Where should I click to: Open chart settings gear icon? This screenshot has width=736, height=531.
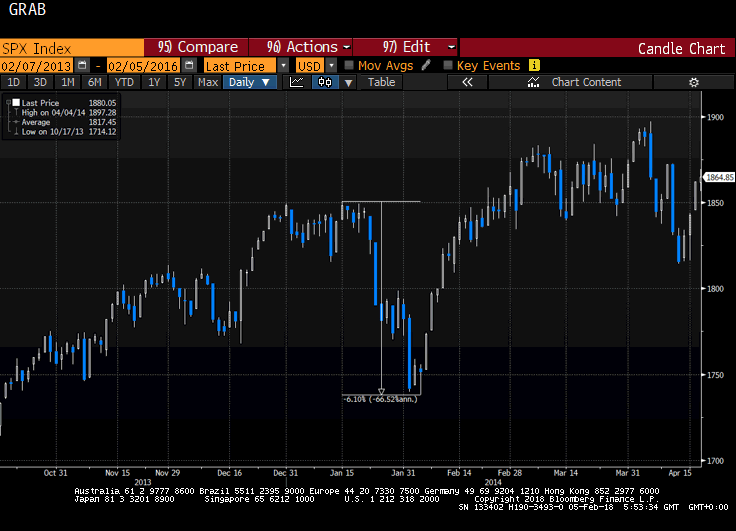tap(693, 82)
